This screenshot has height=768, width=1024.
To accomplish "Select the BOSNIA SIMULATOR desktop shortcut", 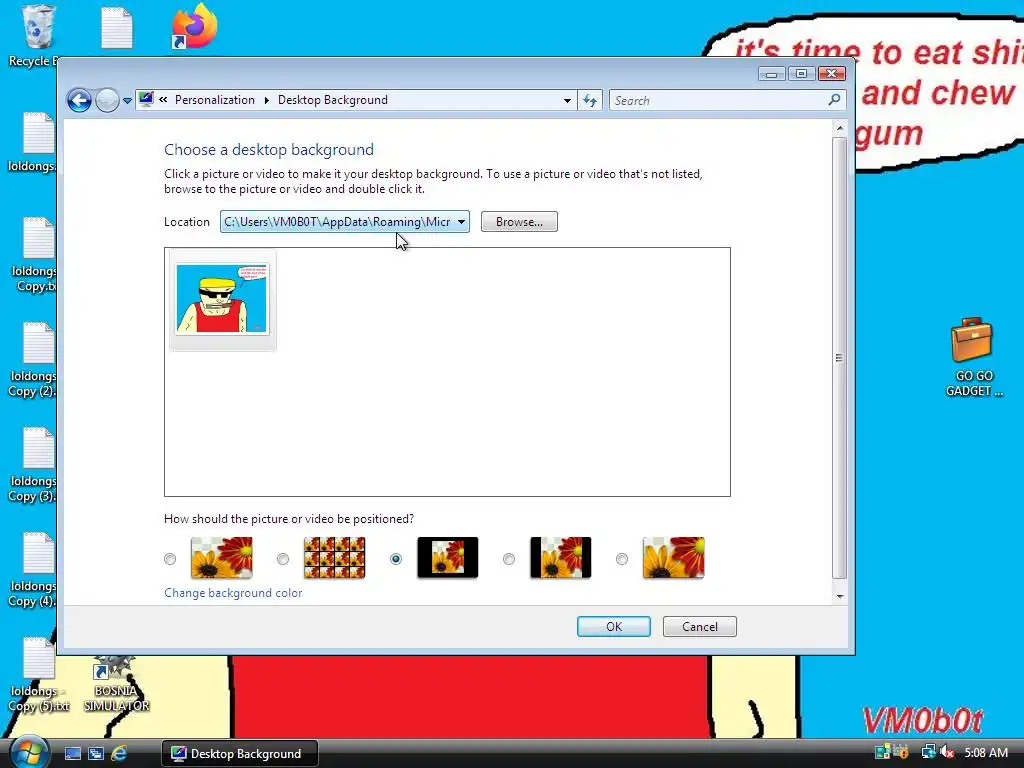I will pos(116,684).
